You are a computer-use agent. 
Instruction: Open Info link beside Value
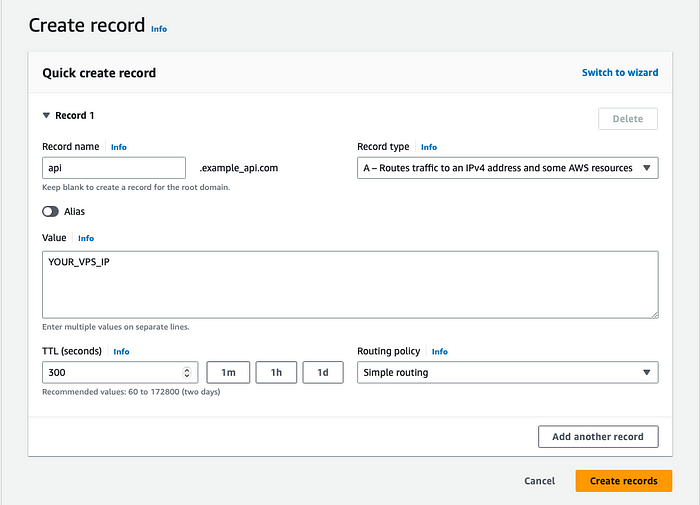point(86,238)
